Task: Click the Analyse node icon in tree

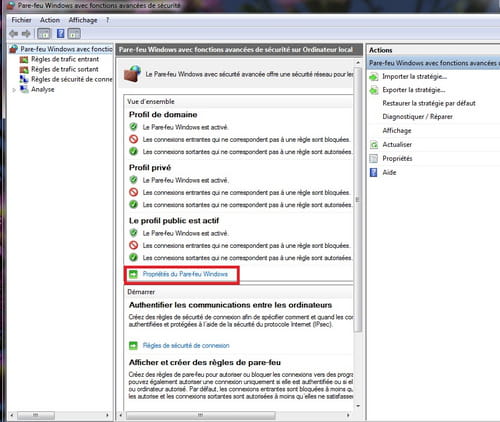Action: tap(24, 89)
